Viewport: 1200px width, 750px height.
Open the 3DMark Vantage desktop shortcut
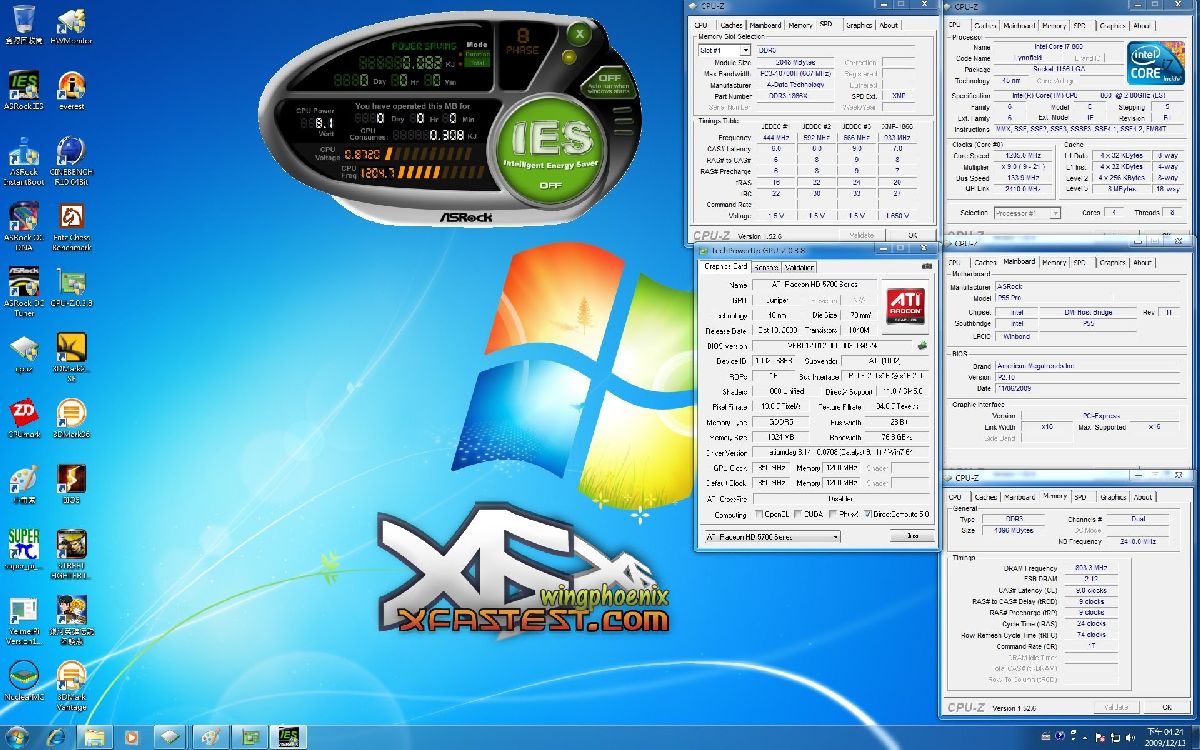71,685
